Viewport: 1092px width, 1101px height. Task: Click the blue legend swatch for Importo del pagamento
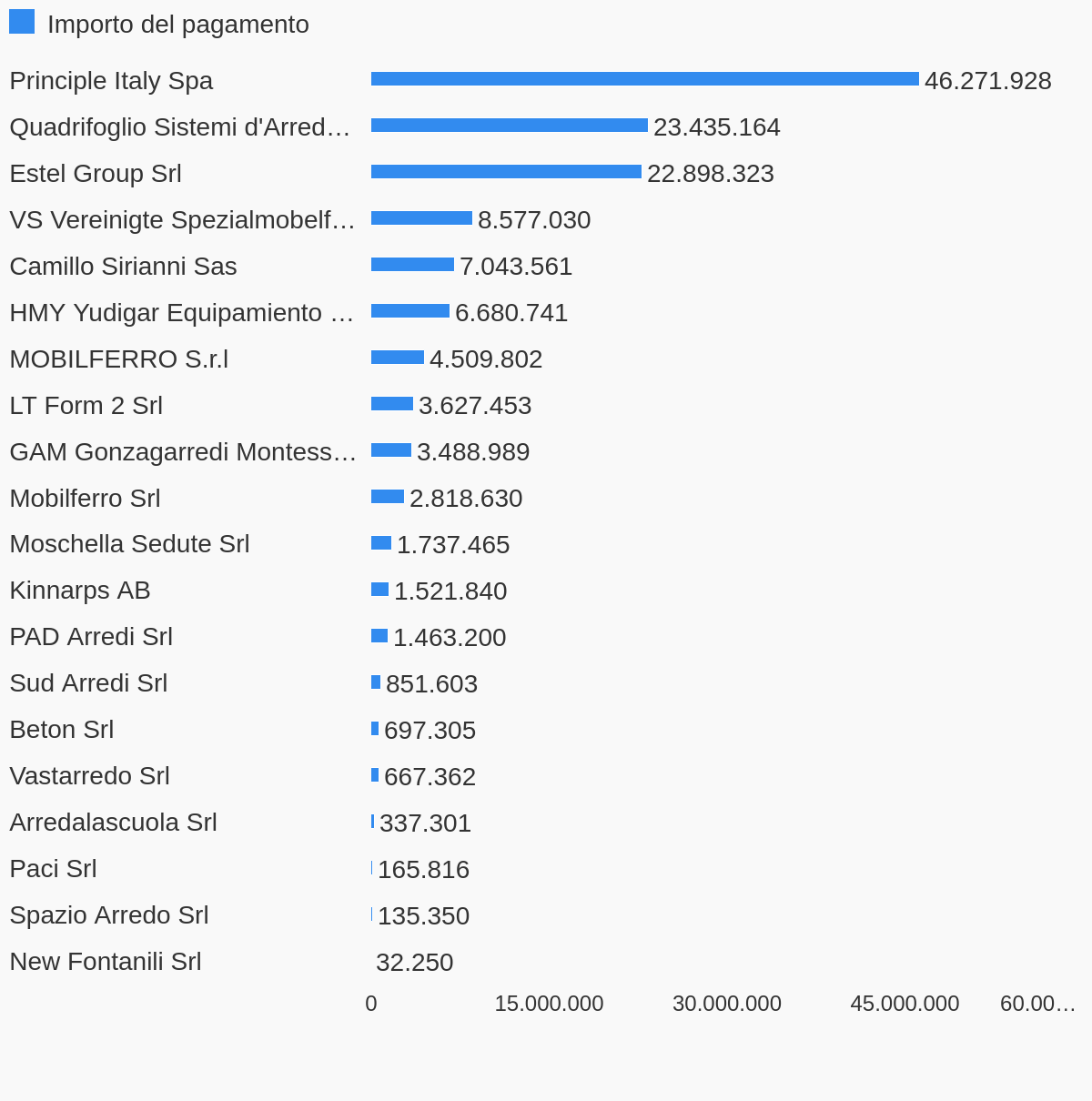point(22,22)
